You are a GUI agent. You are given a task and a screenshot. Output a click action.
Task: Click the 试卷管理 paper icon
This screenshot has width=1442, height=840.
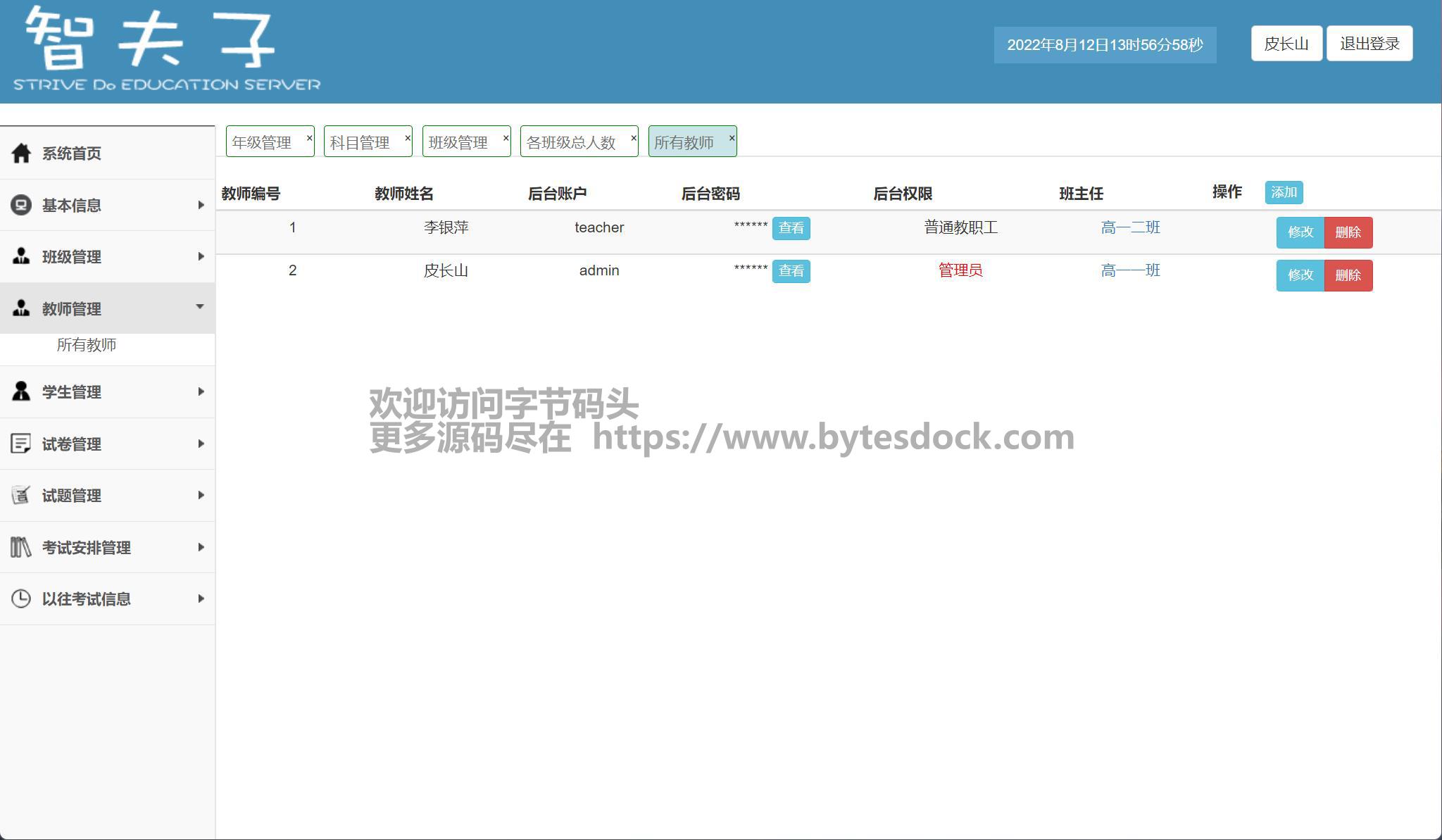[x=21, y=444]
